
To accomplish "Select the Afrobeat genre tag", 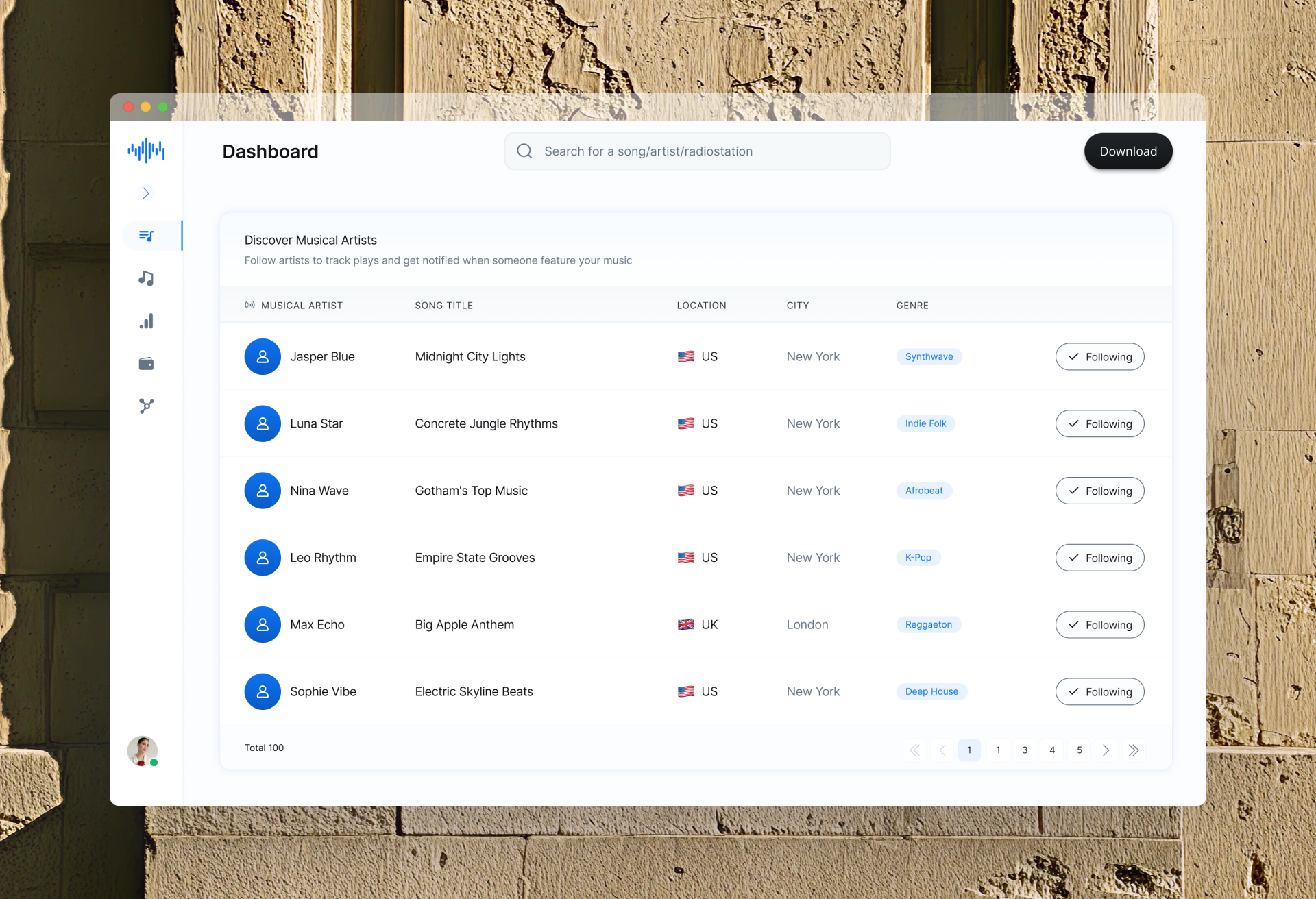I will pos(924,491).
